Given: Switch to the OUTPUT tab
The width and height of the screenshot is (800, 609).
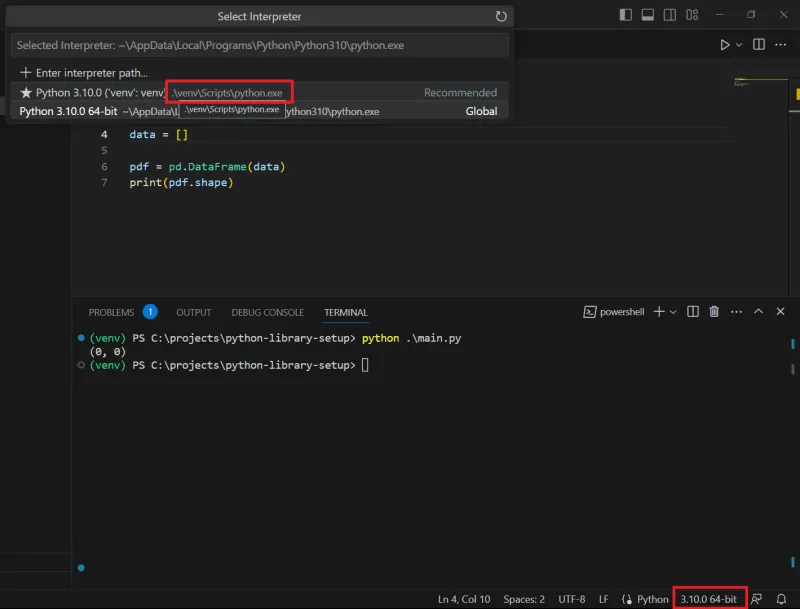Looking at the screenshot, I should pyautogui.click(x=193, y=311).
